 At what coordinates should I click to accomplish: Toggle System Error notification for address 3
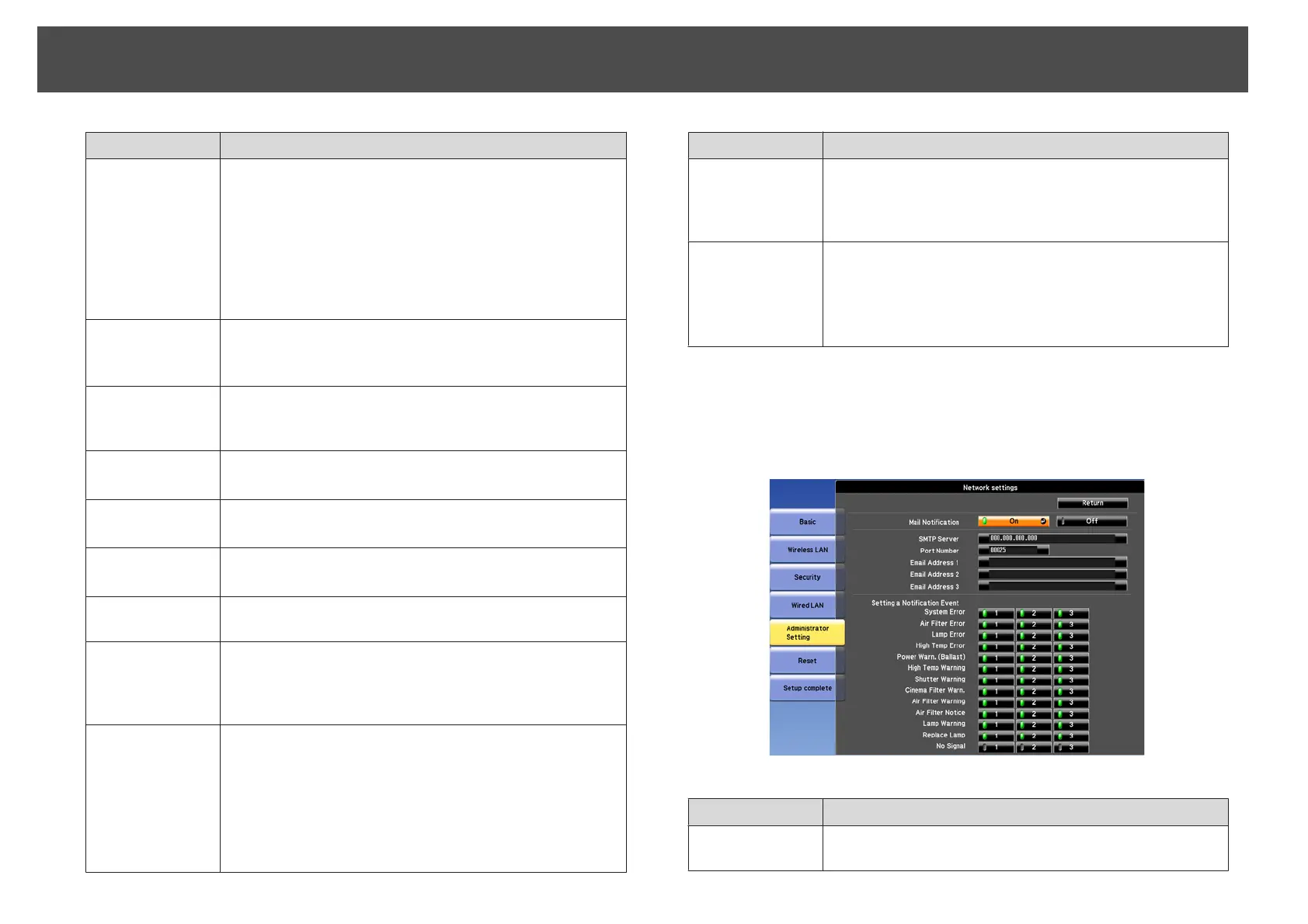(1071, 613)
